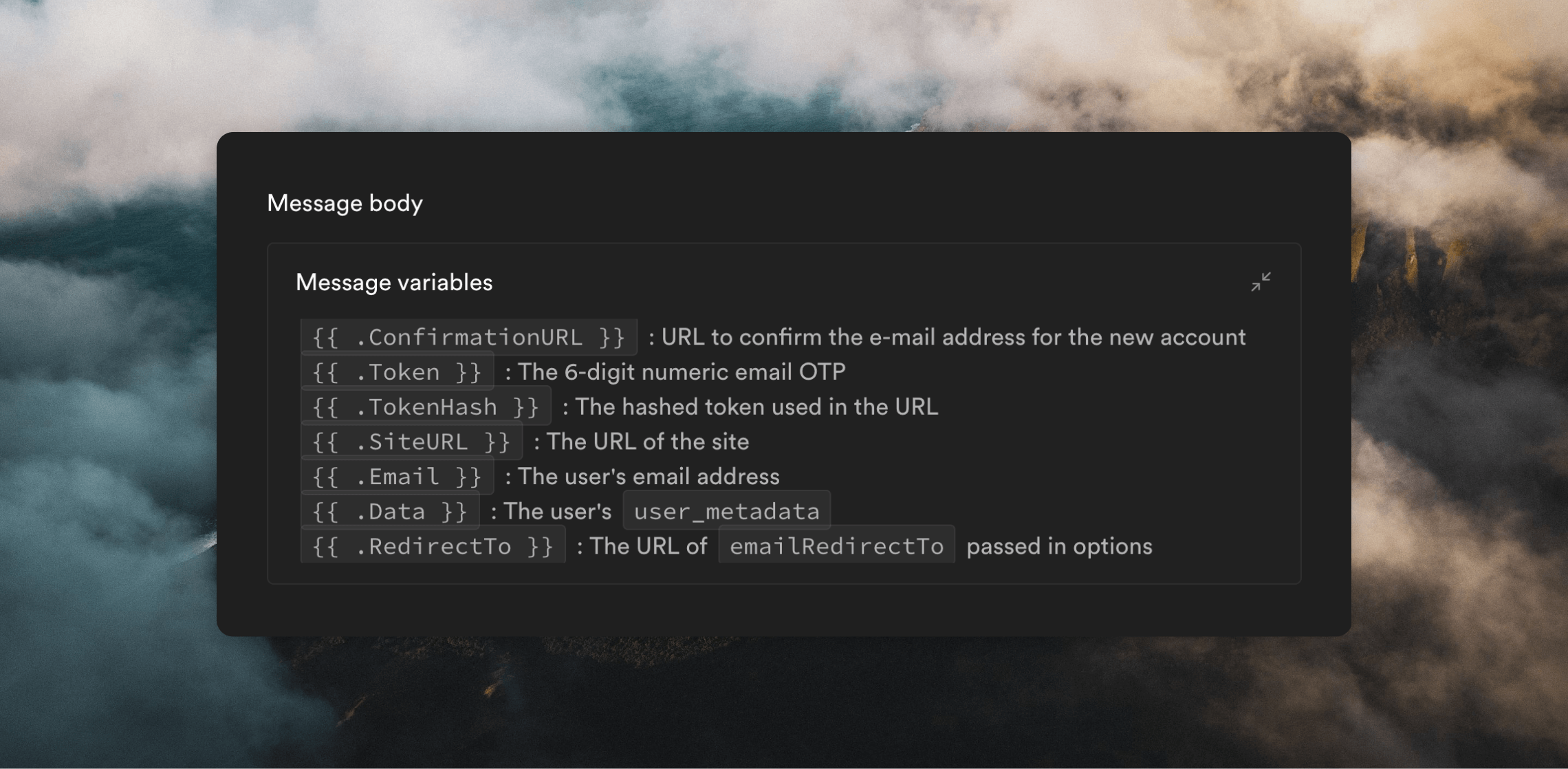The height and width of the screenshot is (769, 1568).
Task: Select the {{ .RedirectTo }} variable
Action: (433, 547)
